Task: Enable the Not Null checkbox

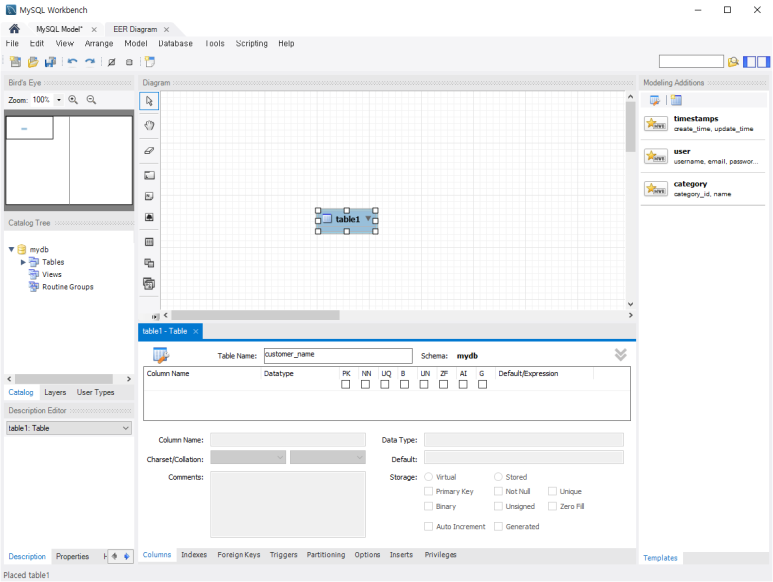Action: coord(498,491)
